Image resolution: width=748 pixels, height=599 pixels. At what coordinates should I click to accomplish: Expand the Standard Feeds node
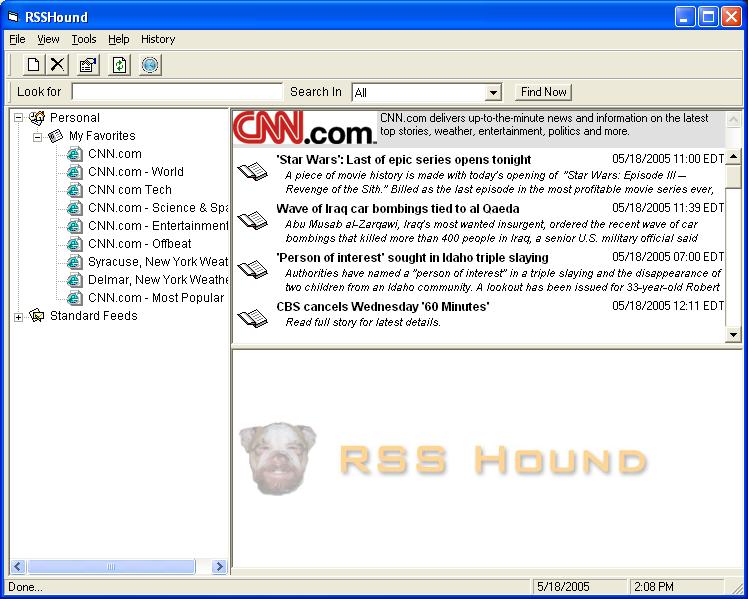18,317
